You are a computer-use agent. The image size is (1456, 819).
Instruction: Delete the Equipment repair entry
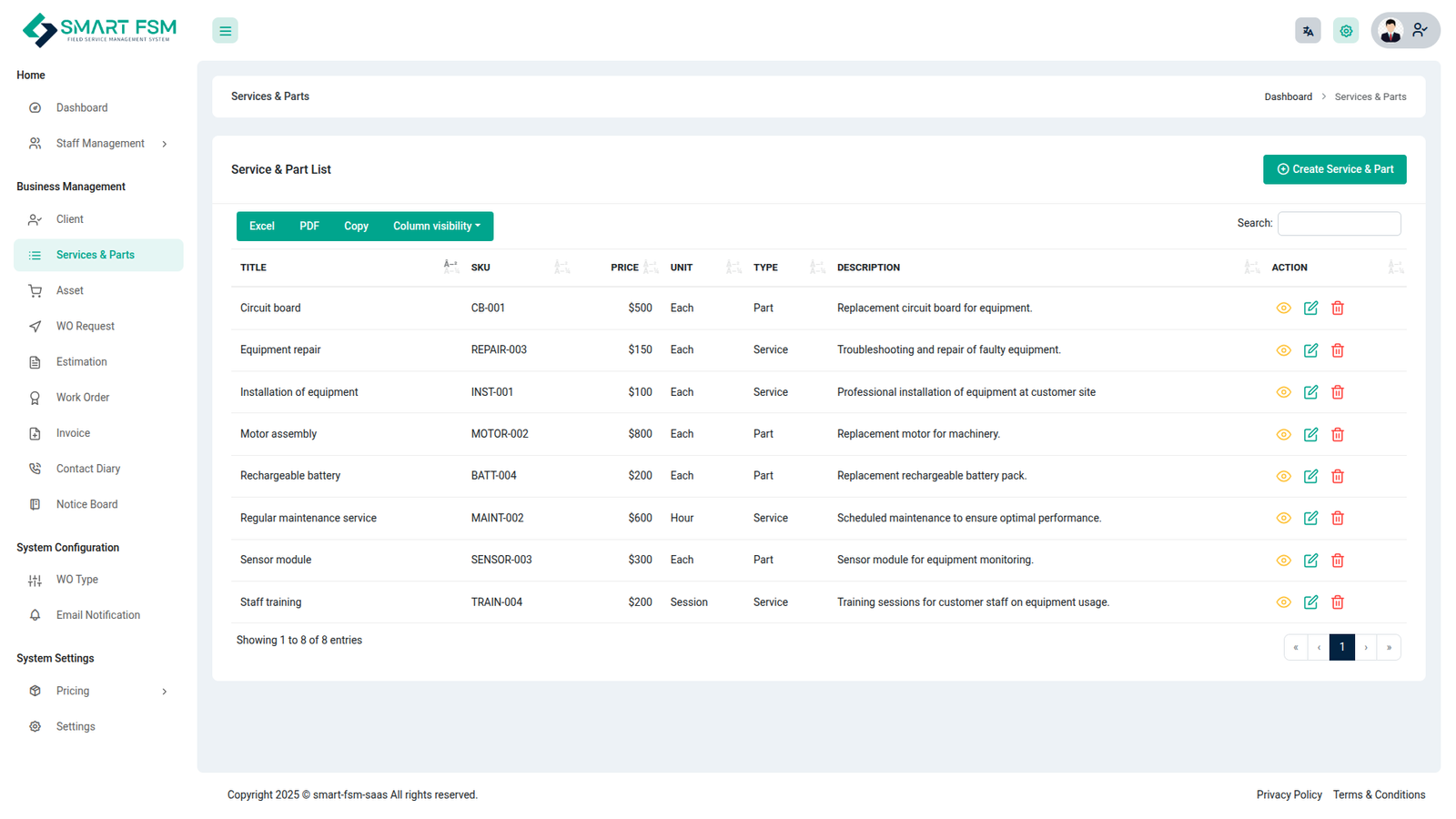(x=1338, y=350)
